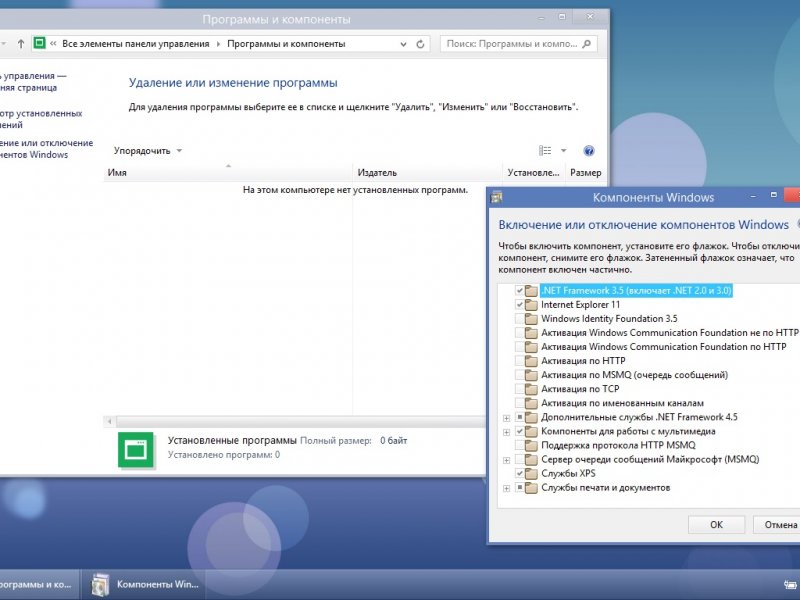Click Программы и компоненты breadcrumb
The image size is (800, 600).
[286, 44]
